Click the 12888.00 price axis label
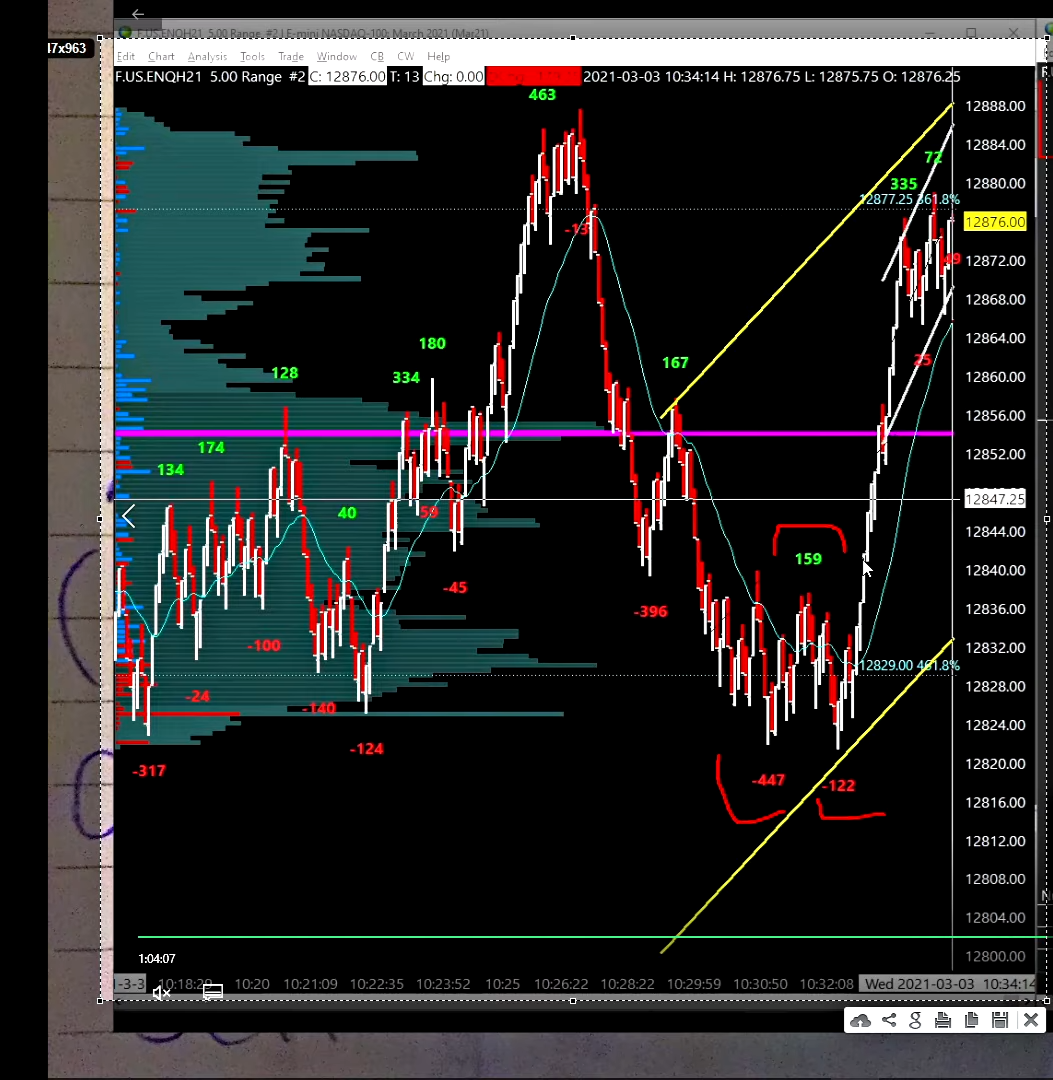 (x=995, y=106)
